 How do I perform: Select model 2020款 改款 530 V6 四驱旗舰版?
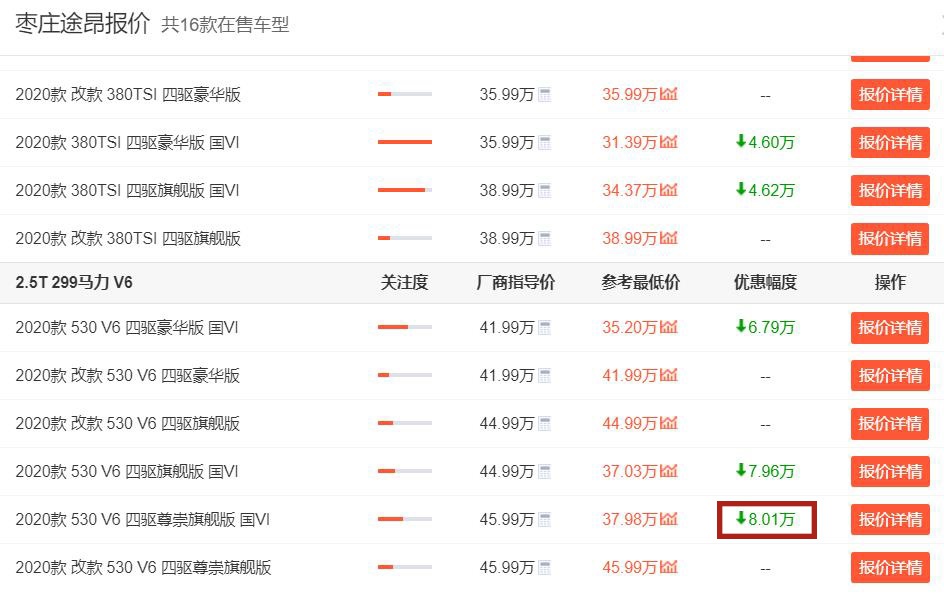(x=128, y=424)
